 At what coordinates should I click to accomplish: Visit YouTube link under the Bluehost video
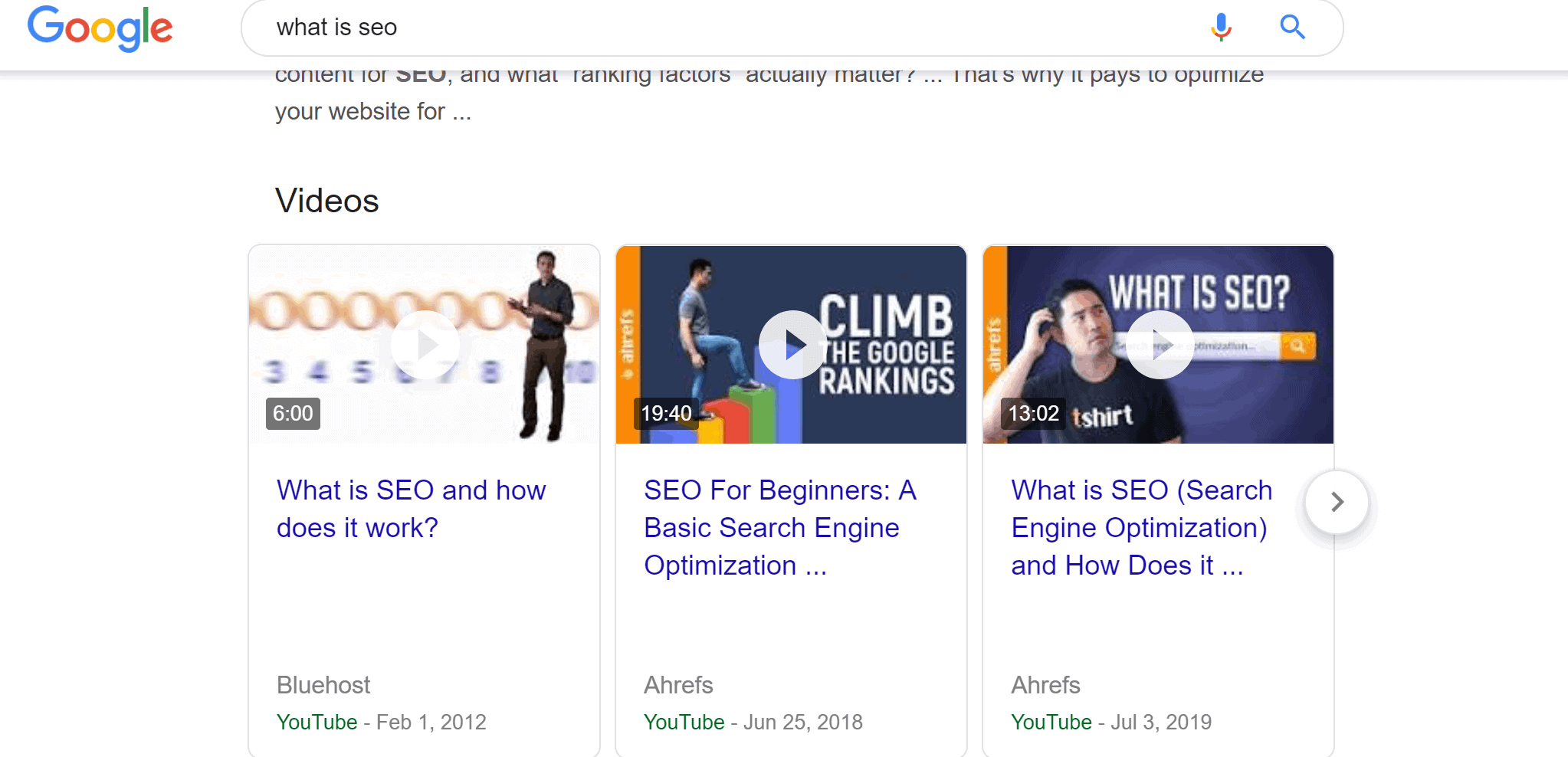[x=317, y=721]
